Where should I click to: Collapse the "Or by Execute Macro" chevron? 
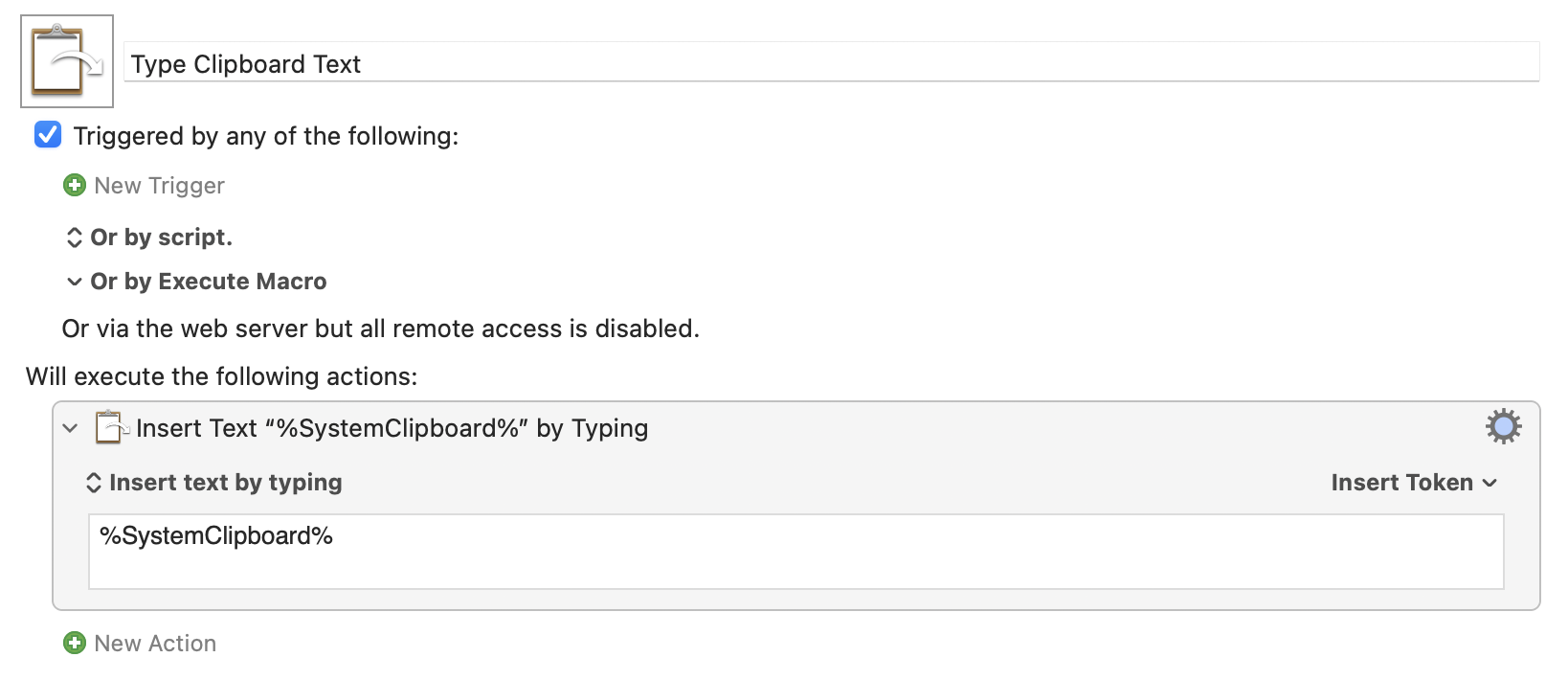point(75,282)
